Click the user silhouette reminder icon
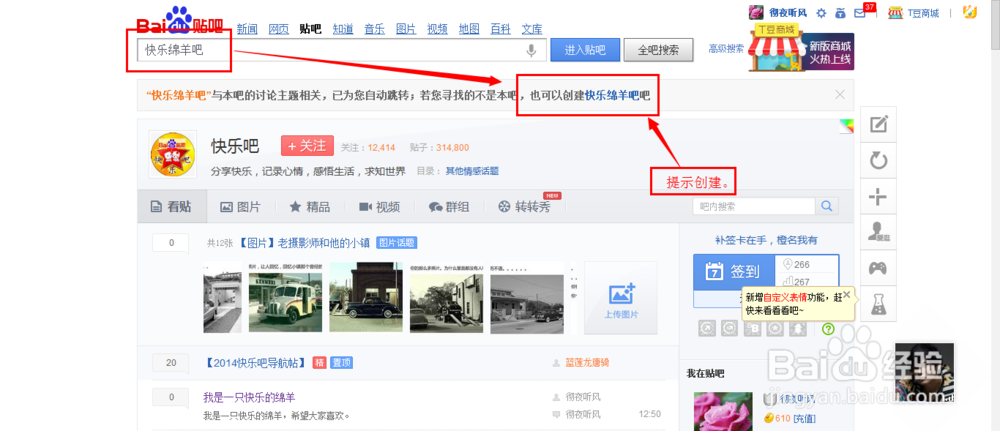Viewport: 1000px width, 431px height. pyautogui.click(x=879, y=232)
